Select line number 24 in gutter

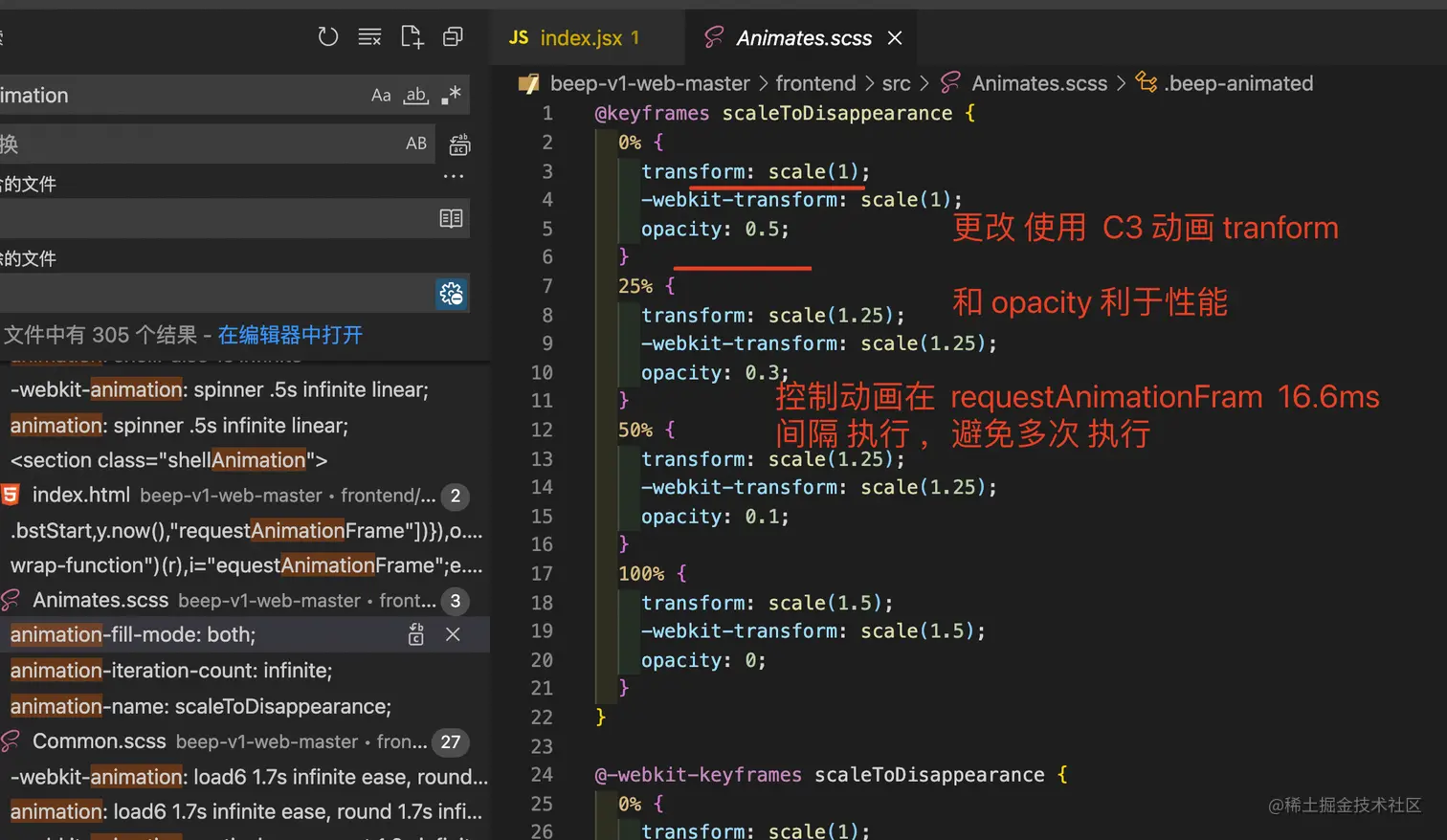(x=542, y=774)
